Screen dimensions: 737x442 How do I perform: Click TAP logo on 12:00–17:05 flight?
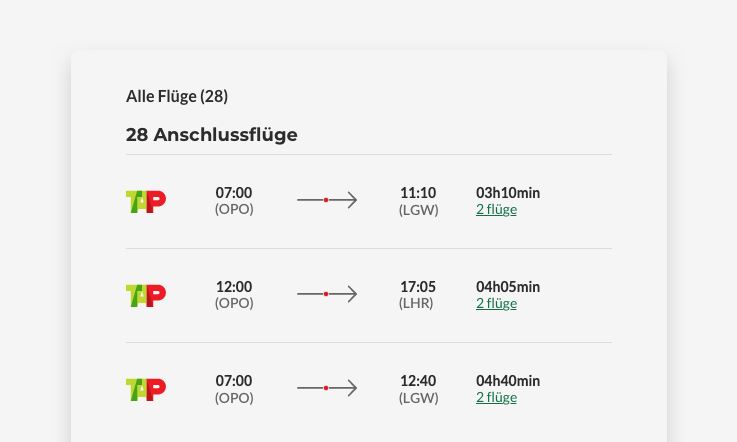pyautogui.click(x=146, y=295)
